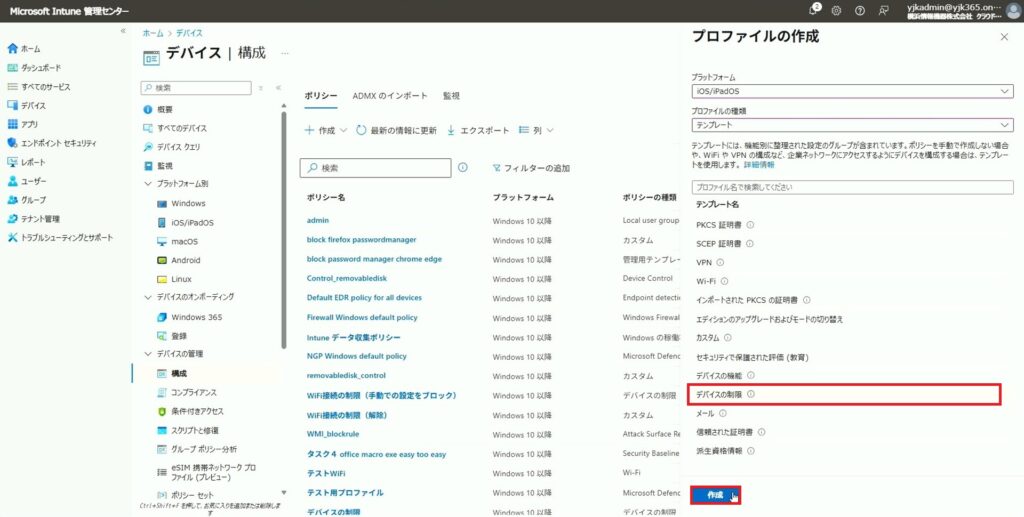
Task: Click the info icon next to policy search
Action: (x=462, y=167)
